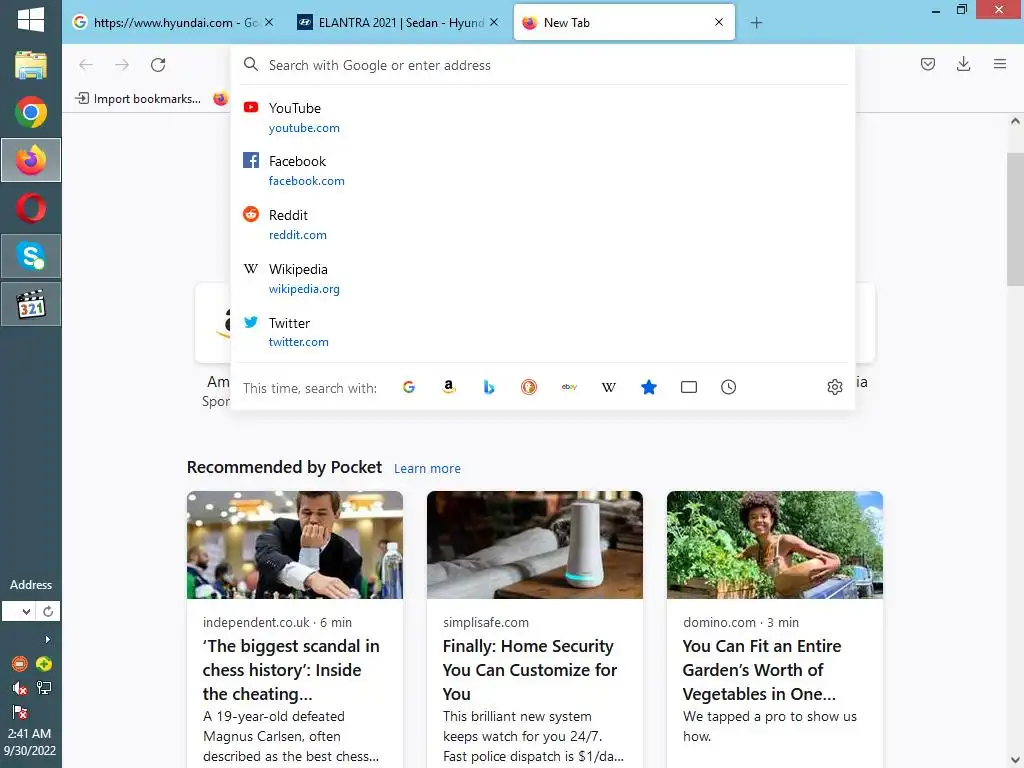Search this time with eBay
Viewport: 1024px width, 768px height.
[x=569, y=387]
